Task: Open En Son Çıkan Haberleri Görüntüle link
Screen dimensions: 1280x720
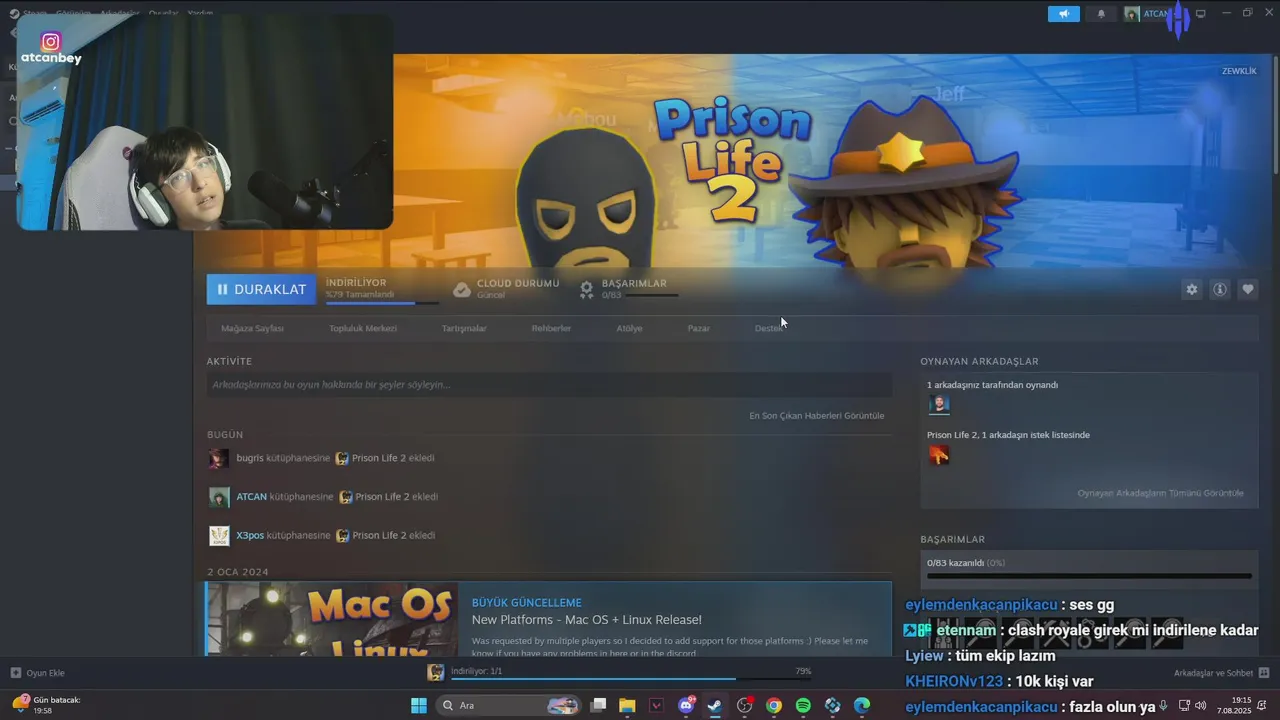Action: click(x=816, y=415)
